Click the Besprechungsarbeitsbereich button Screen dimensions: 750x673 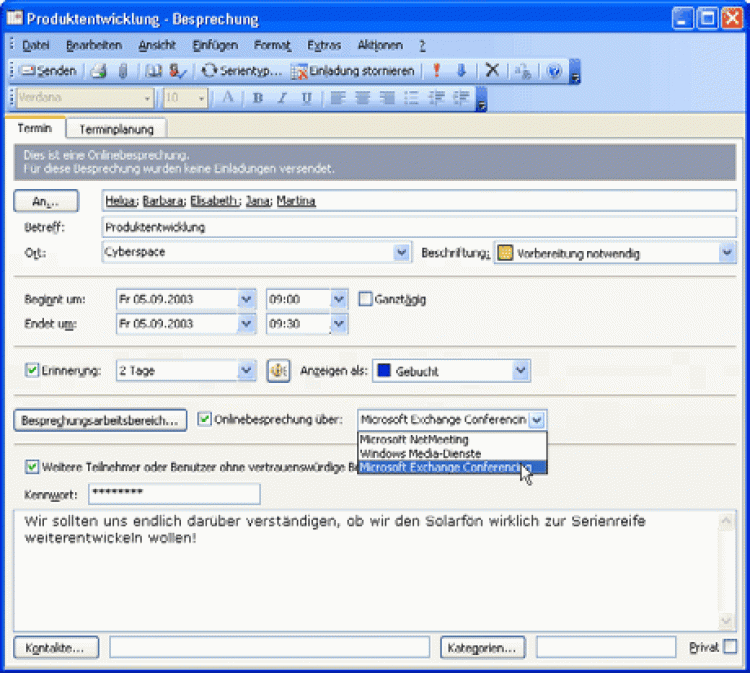(100, 420)
